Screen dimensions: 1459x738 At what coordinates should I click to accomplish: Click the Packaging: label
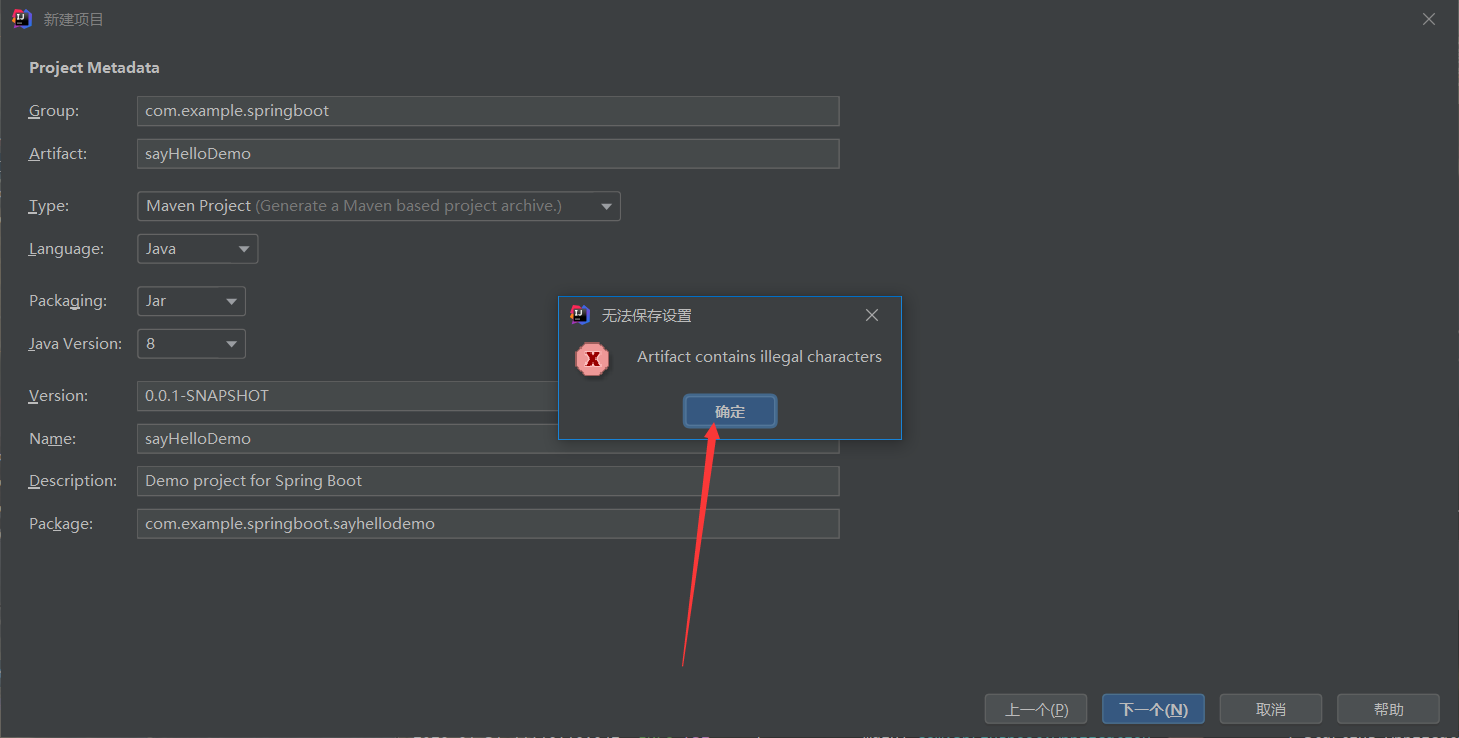pyautogui.click(x=67, y=301)
